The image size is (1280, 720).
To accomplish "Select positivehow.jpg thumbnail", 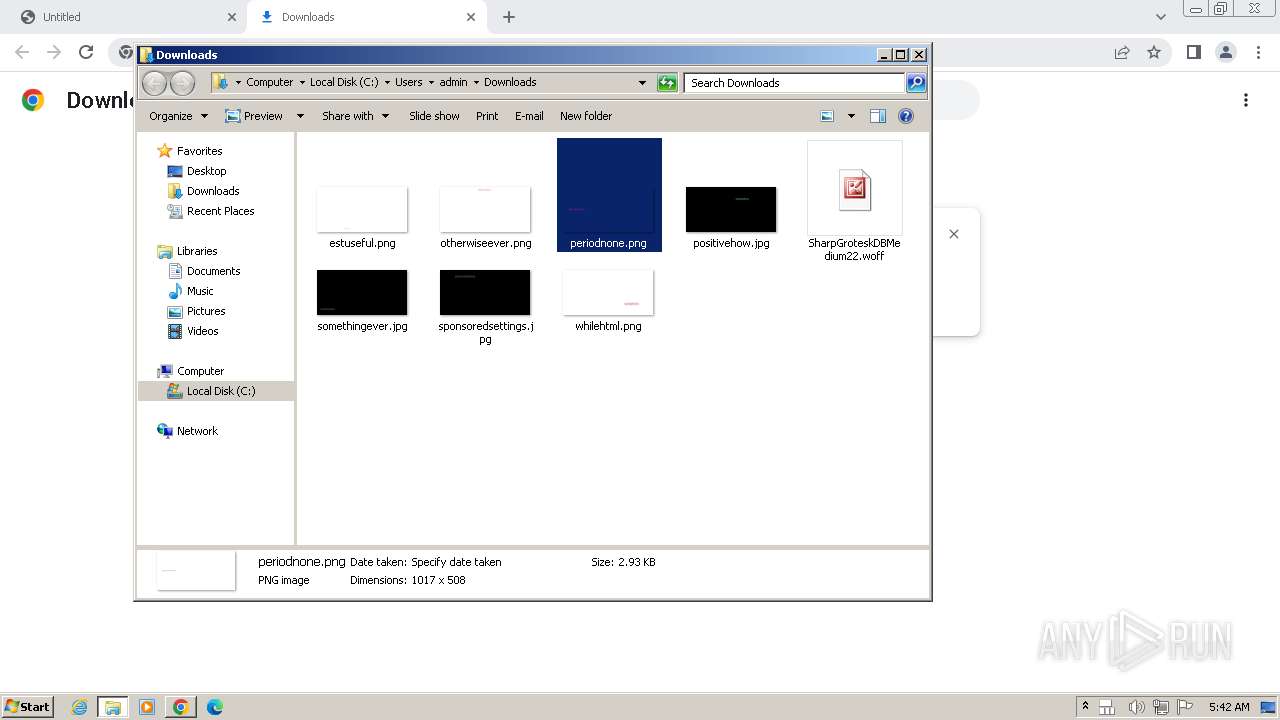I will [x=731, y=210].
